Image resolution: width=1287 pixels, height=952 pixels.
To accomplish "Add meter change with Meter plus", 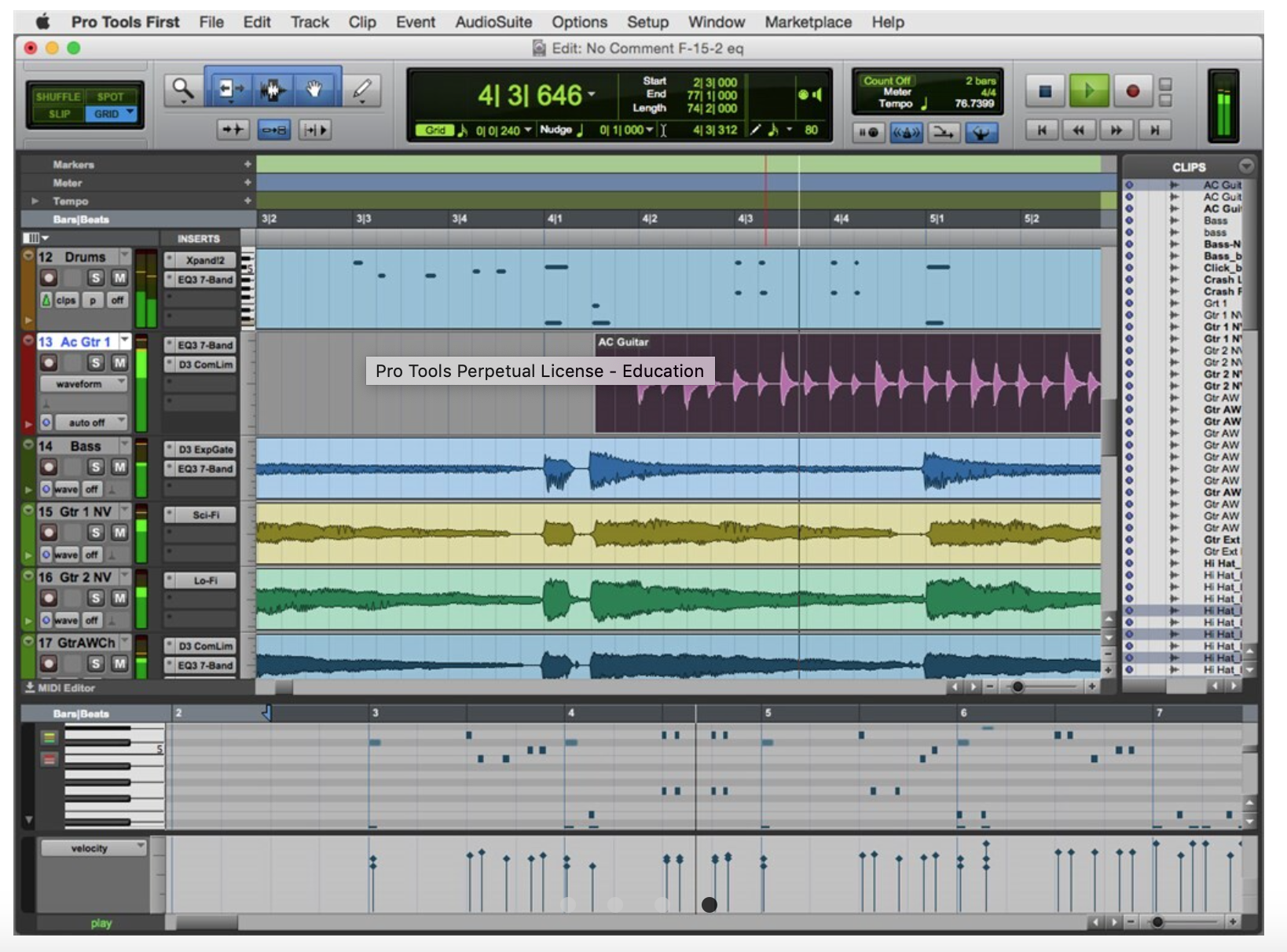I will point(247,182).
